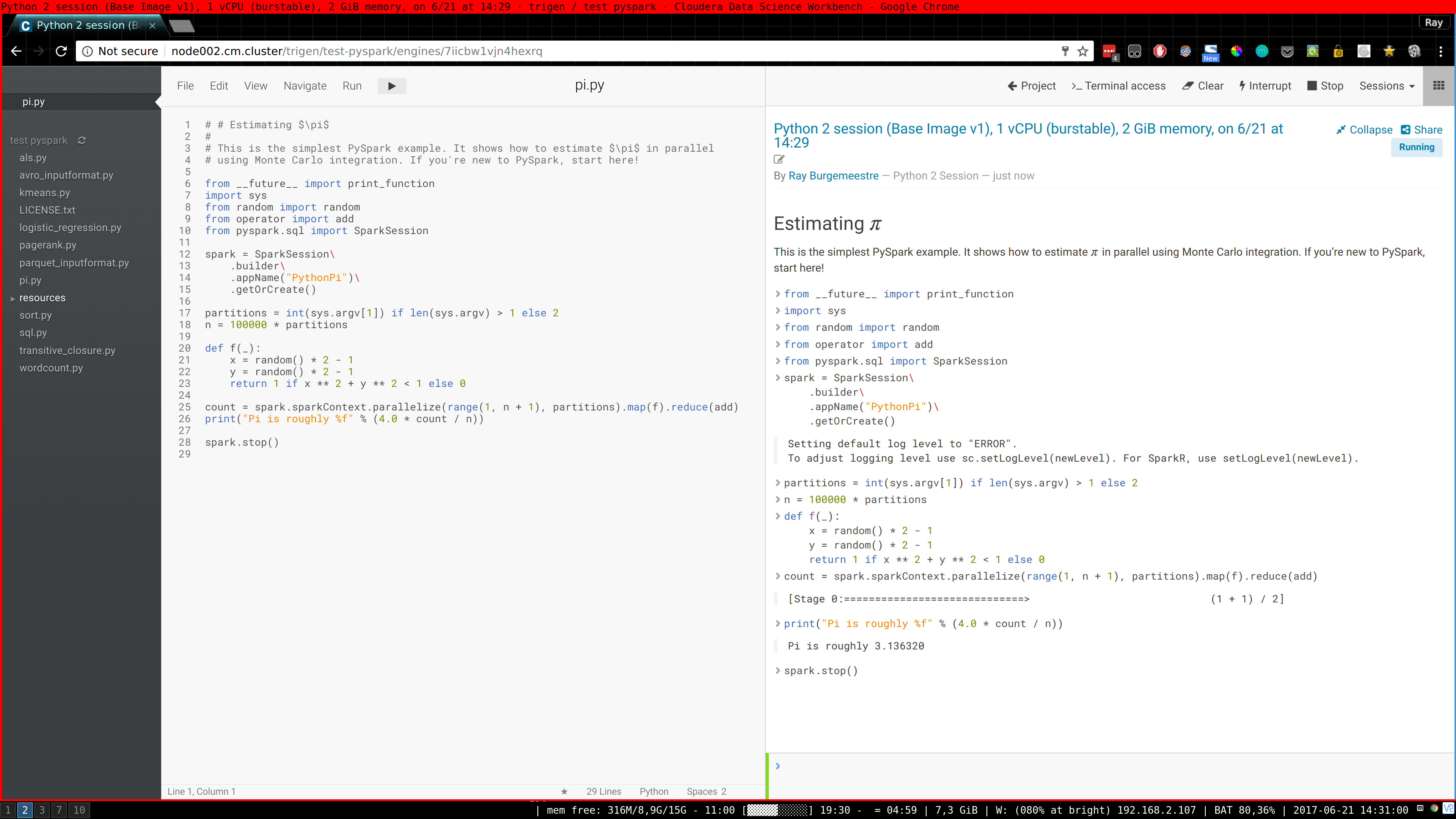The image size is (1456, 819).
Task: Click the edit session name pencil icon
Action: tap(779, 159)
